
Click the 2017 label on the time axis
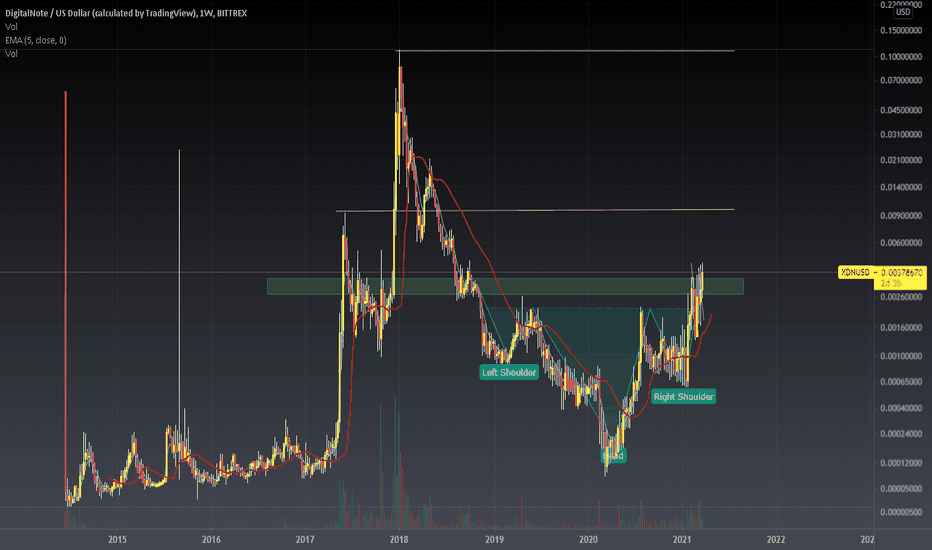pyautogui.click(x=305, y=539)
